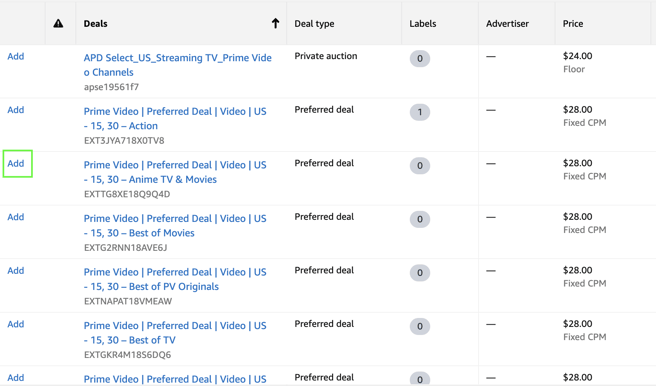The width and height of the screenshot is (656, 386).
Task: Add the Anime TV & Movies deal
Action: [x=16, y=164]
